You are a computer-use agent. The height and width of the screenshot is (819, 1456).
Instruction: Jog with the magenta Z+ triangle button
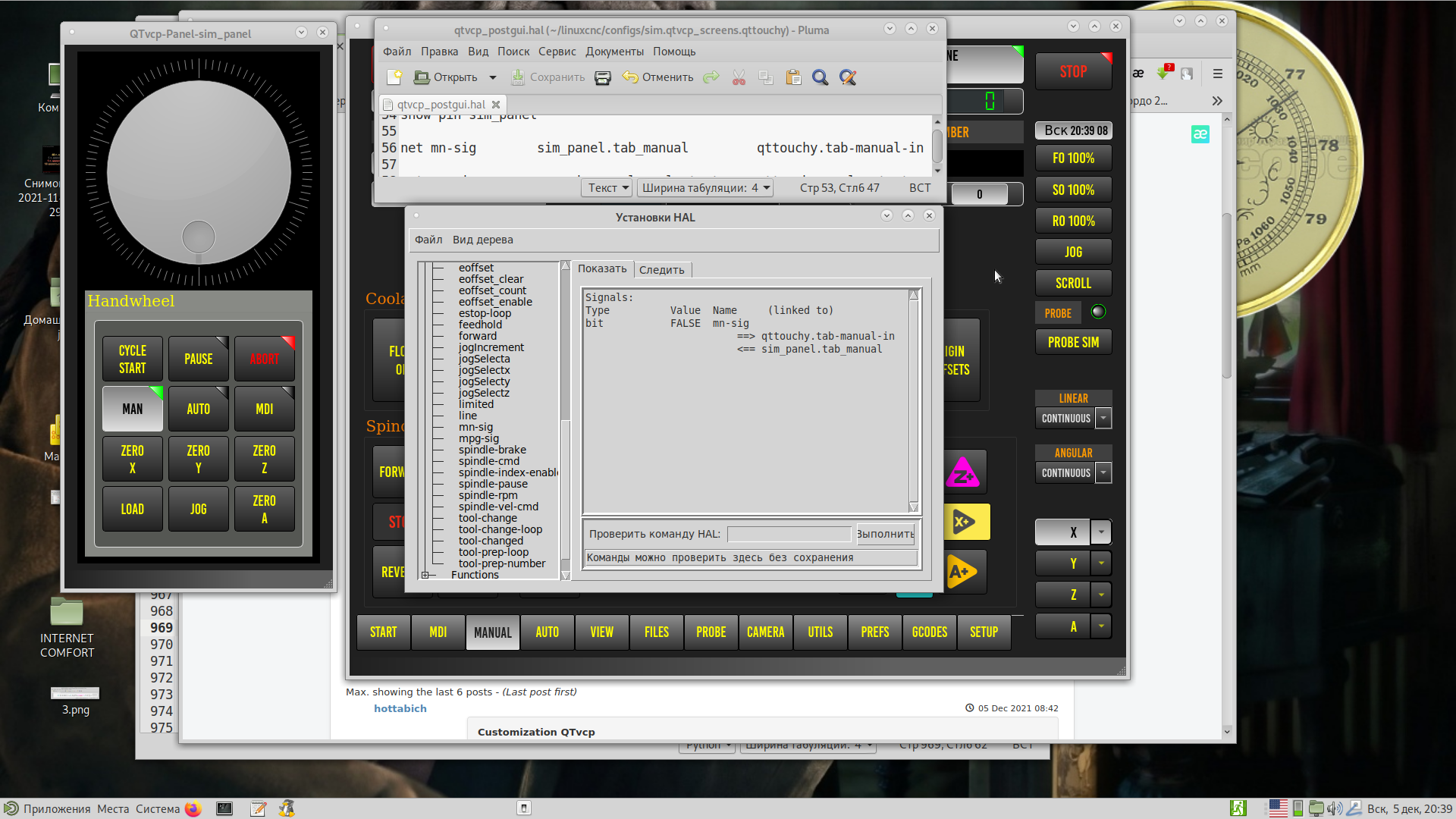(963, 472)
